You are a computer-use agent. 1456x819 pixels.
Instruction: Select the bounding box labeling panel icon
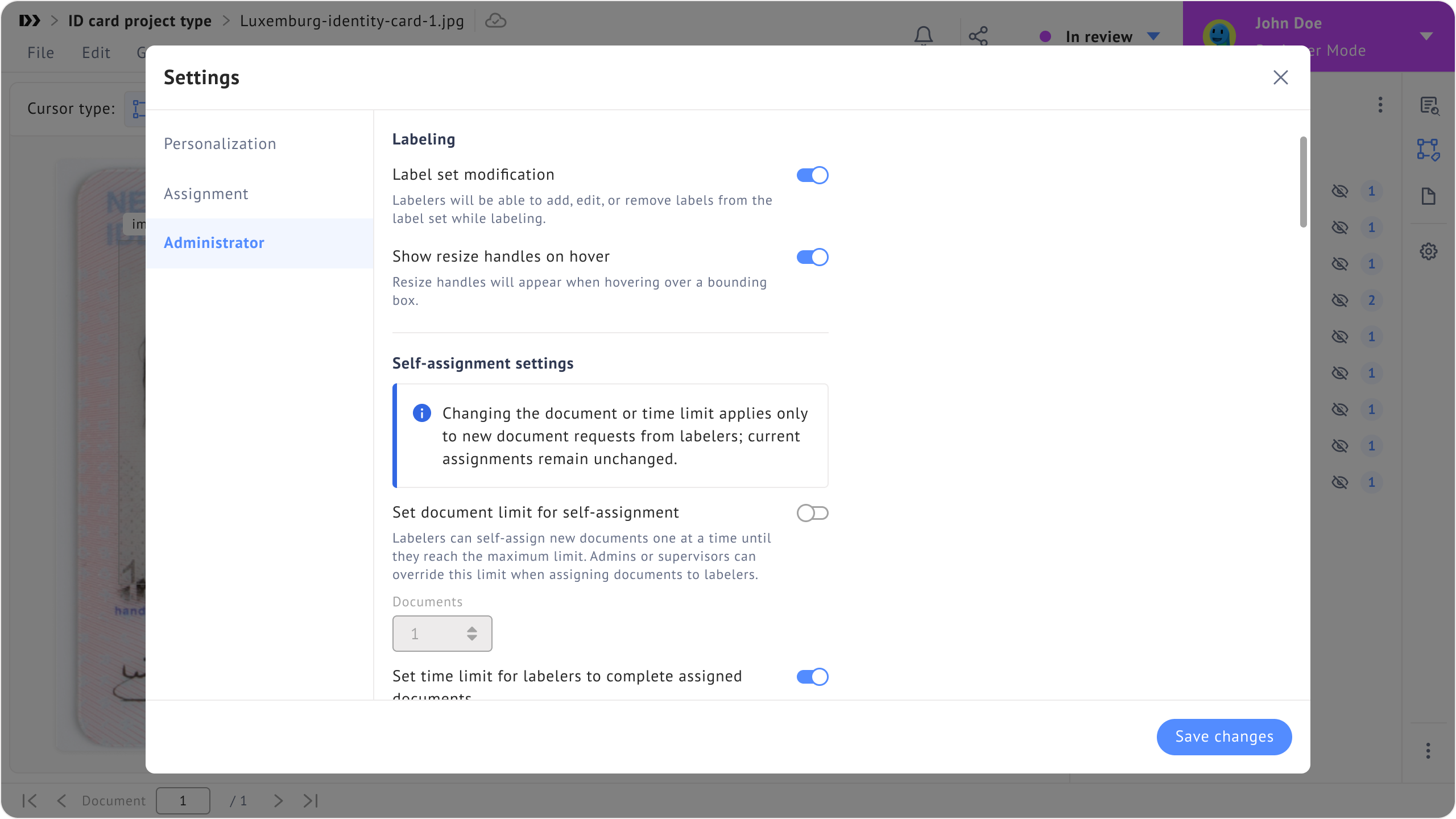click(x=1428, y=150)
